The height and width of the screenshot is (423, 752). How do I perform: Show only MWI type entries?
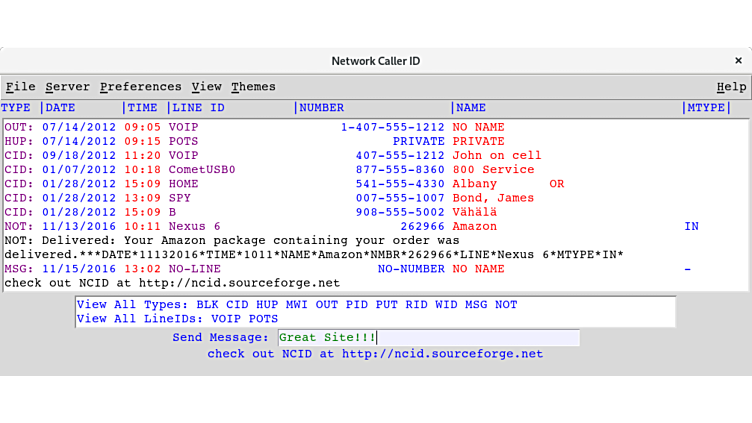(x=294, y=305)
